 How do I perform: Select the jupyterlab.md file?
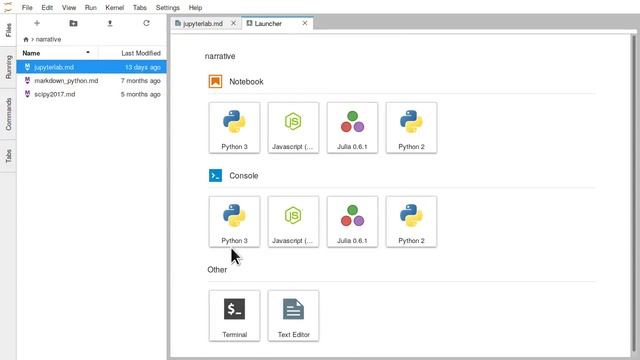point(91,67)
